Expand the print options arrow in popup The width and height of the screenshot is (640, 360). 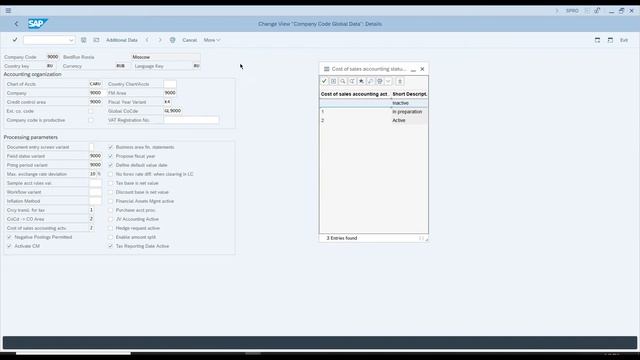click(x=388, y=81)
